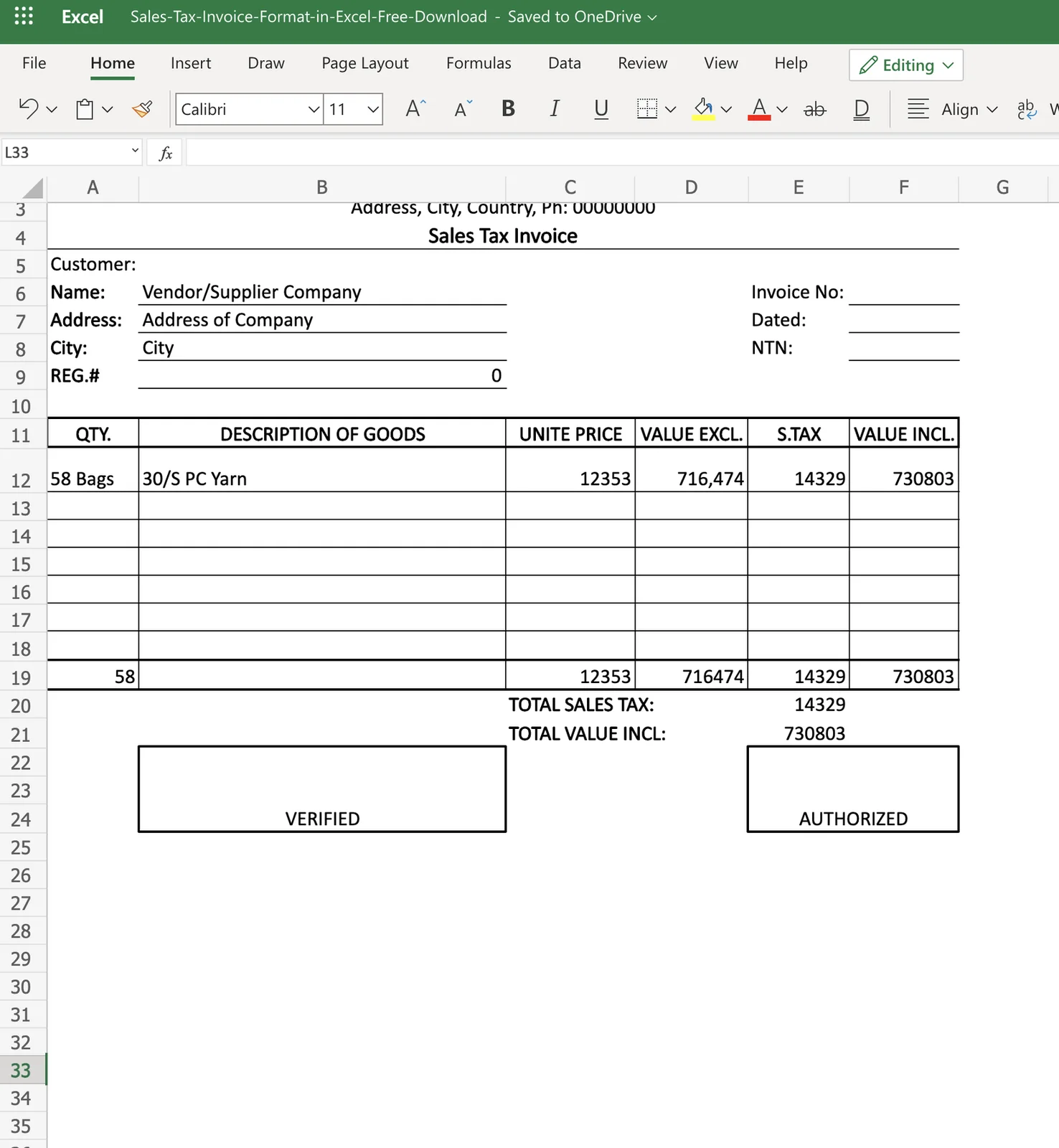Screen dimensions: 1059x1148
Task: Click the Editing mode button
Action: (906, 65)
